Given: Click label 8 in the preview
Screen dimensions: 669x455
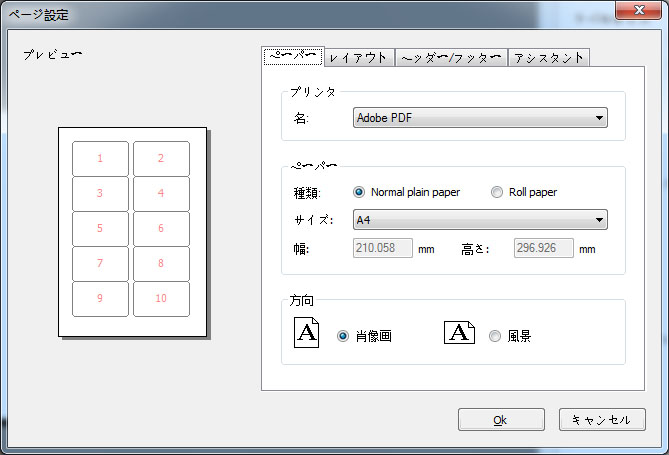Looking at the screenshot, I should (x=161, y=263).
